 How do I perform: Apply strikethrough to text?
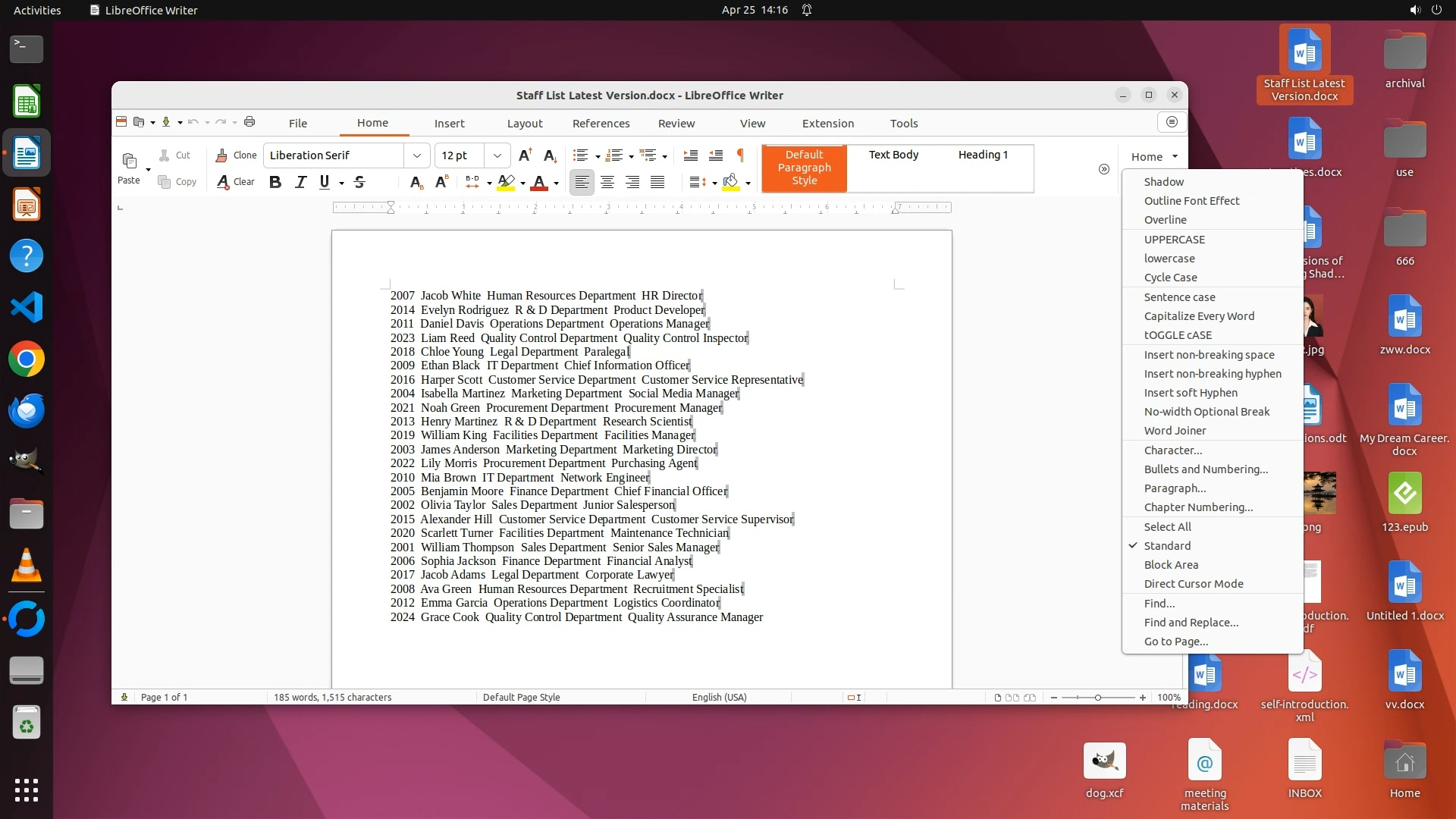point(359,182)
